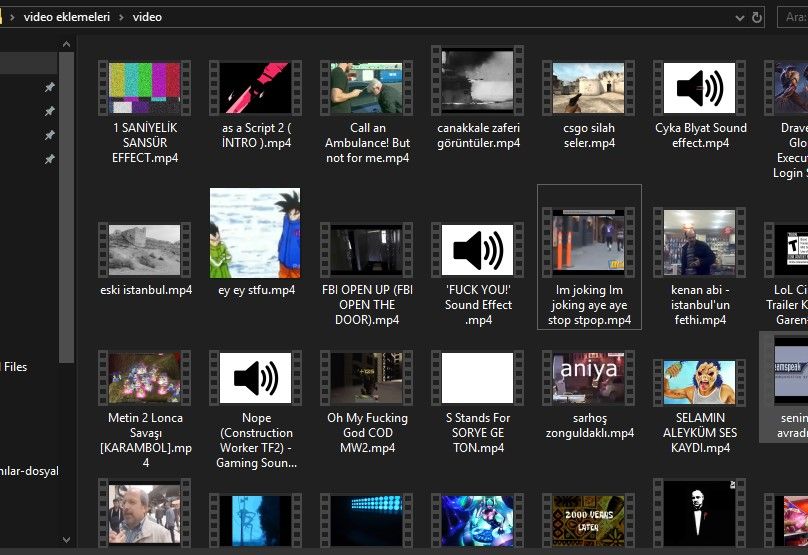Open the 'Files' item in navigation pane
808x555 pixels.
click(x=15, y=367)
